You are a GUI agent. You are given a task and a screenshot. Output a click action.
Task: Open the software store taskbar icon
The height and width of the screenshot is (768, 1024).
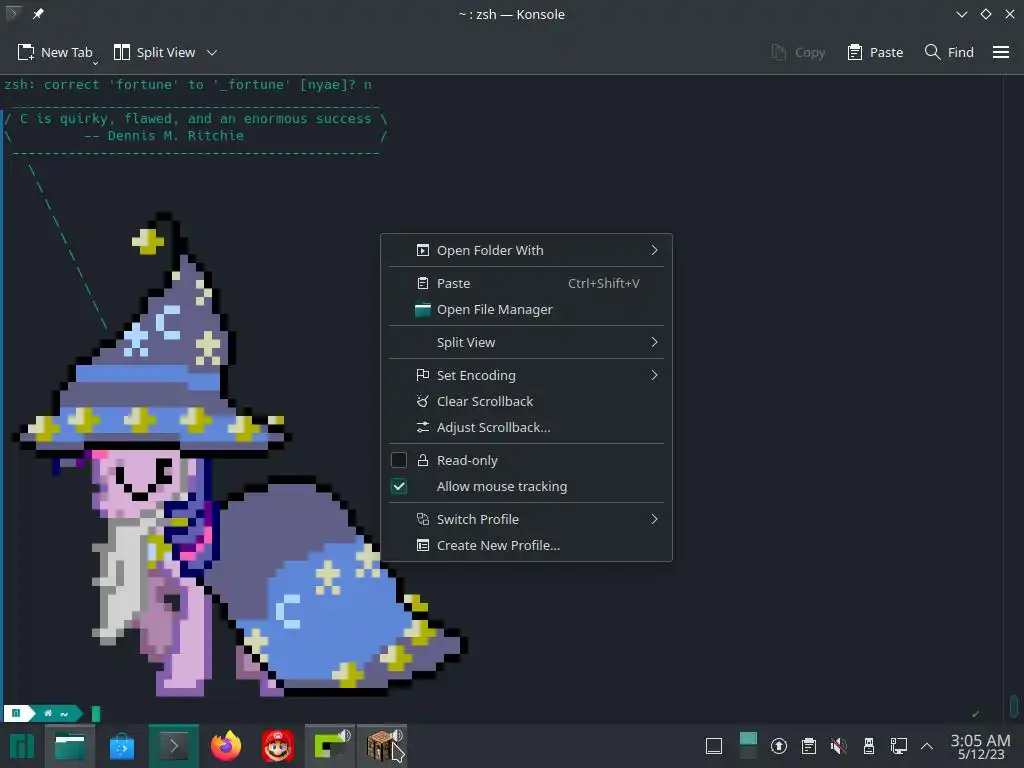click(121, 746)
